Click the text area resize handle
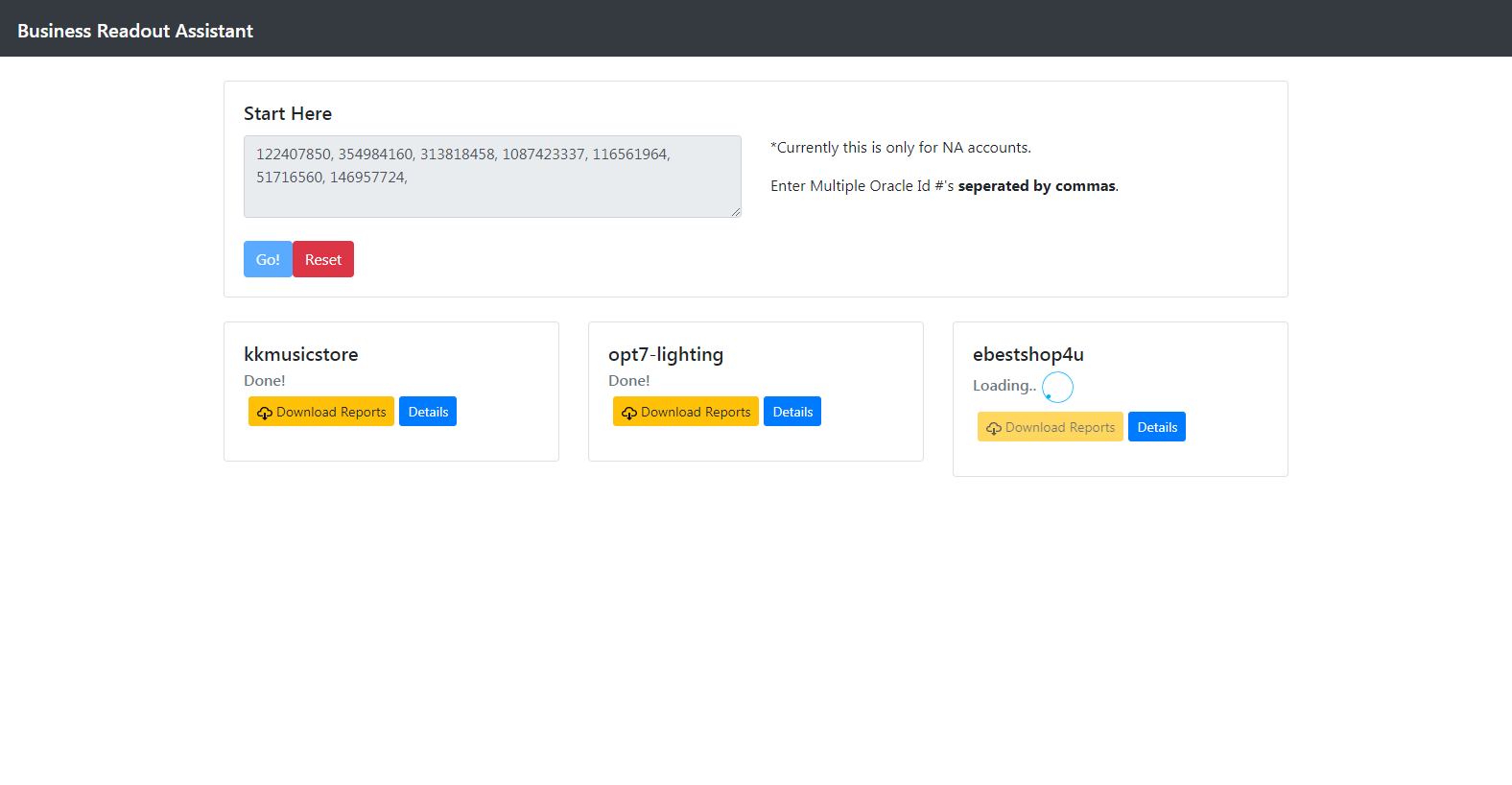Viewport: 1512px width, 785px height. 735,211
